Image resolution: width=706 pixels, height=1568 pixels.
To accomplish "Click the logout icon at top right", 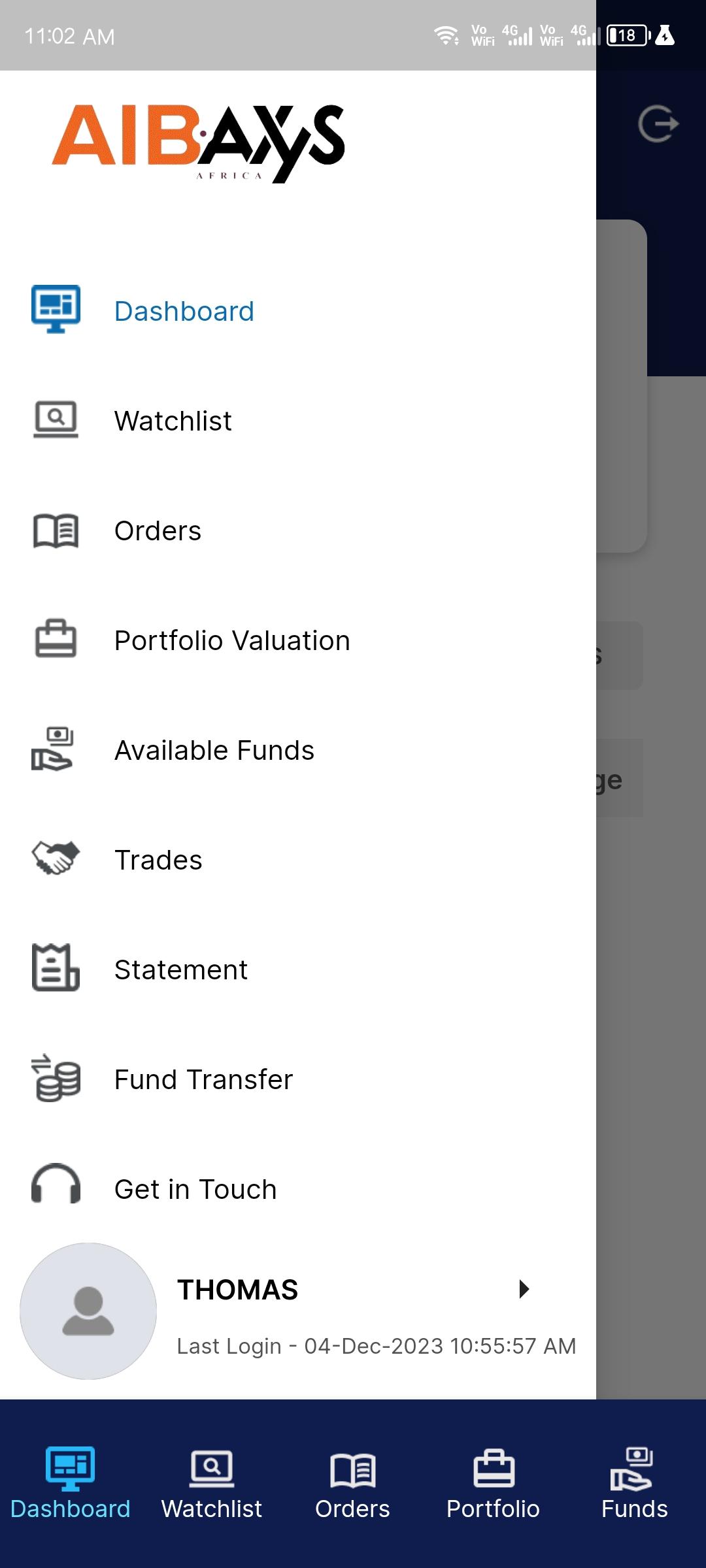I will pyautogui.click(x=658, y=124).
